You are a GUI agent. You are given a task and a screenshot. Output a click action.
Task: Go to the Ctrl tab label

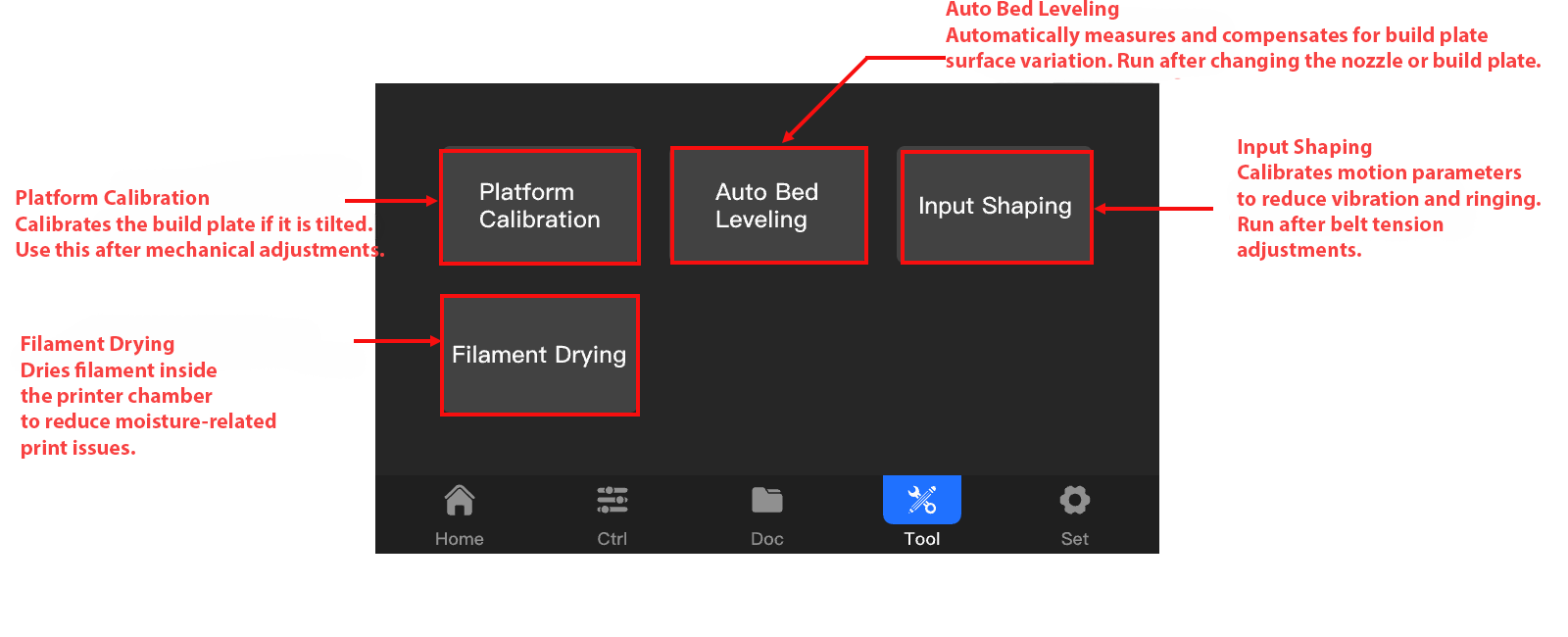pyautogui.click(x=612, y=539)
